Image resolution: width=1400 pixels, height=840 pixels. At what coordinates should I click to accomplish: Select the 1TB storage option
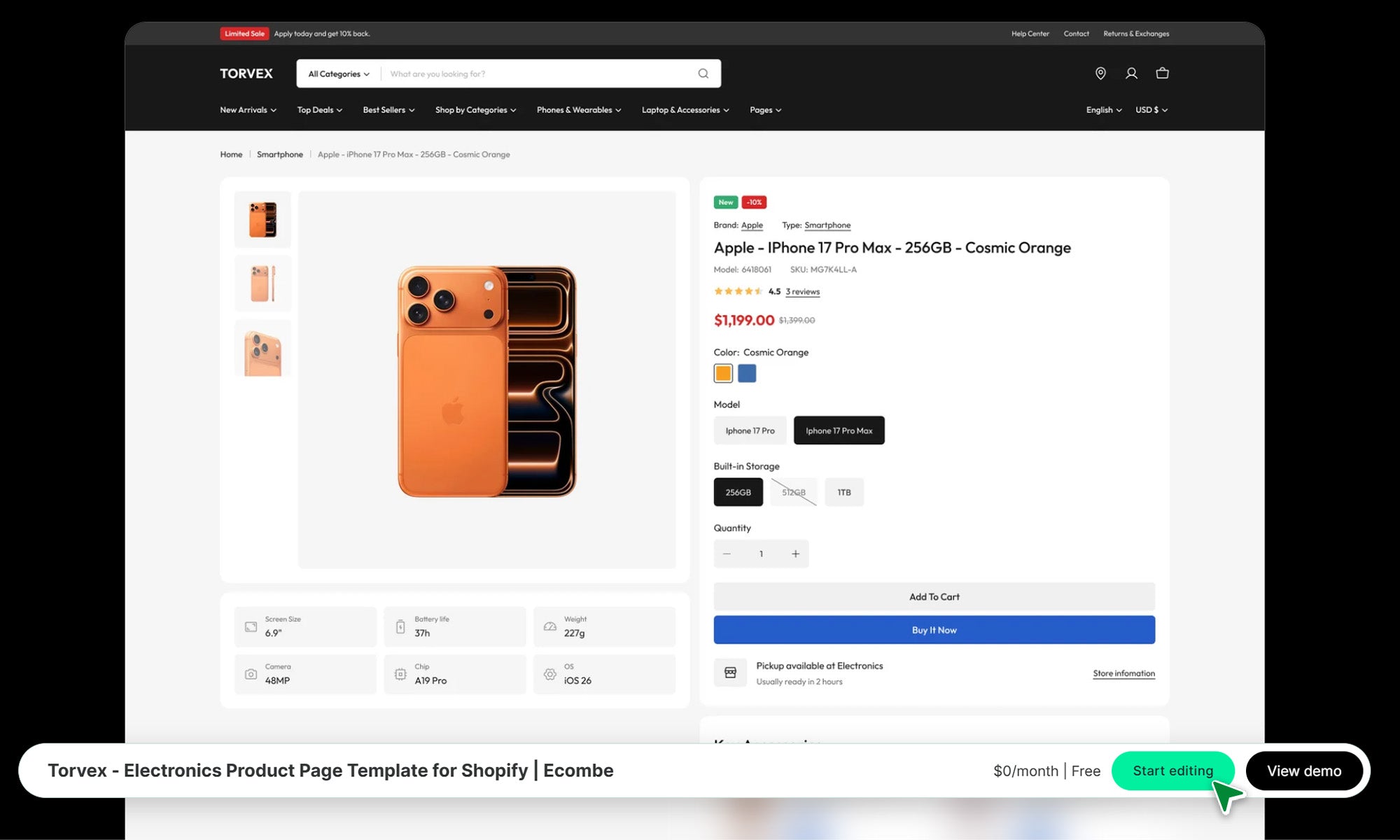point(843,492)
